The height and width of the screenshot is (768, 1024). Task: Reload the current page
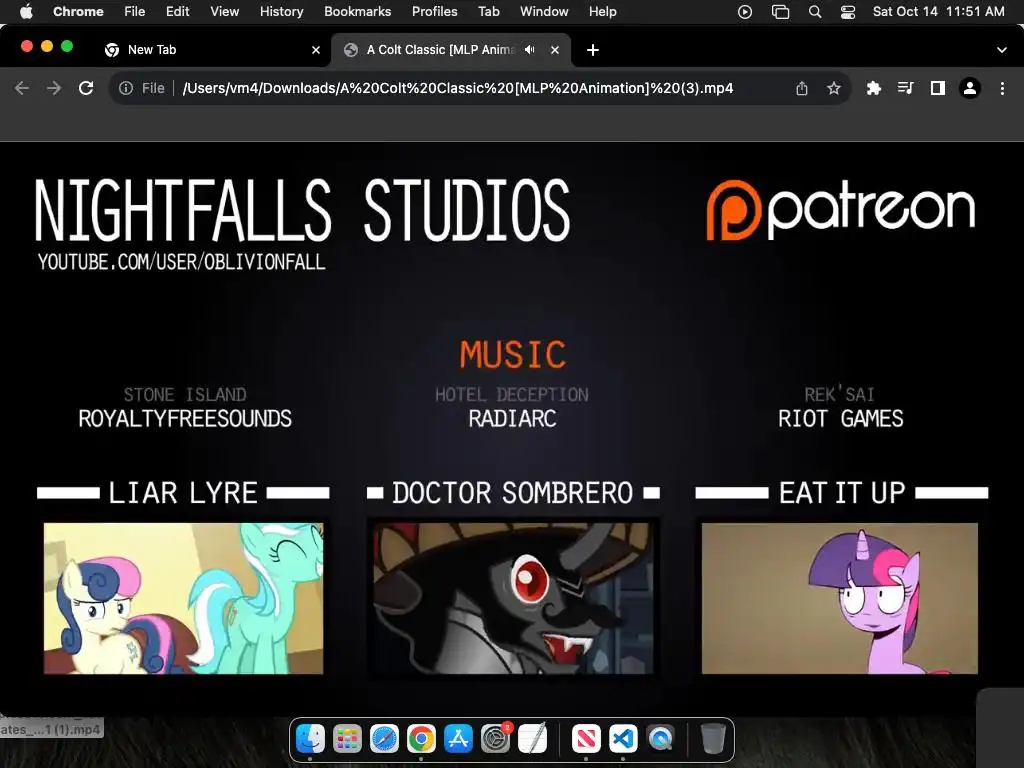[86, 88]
